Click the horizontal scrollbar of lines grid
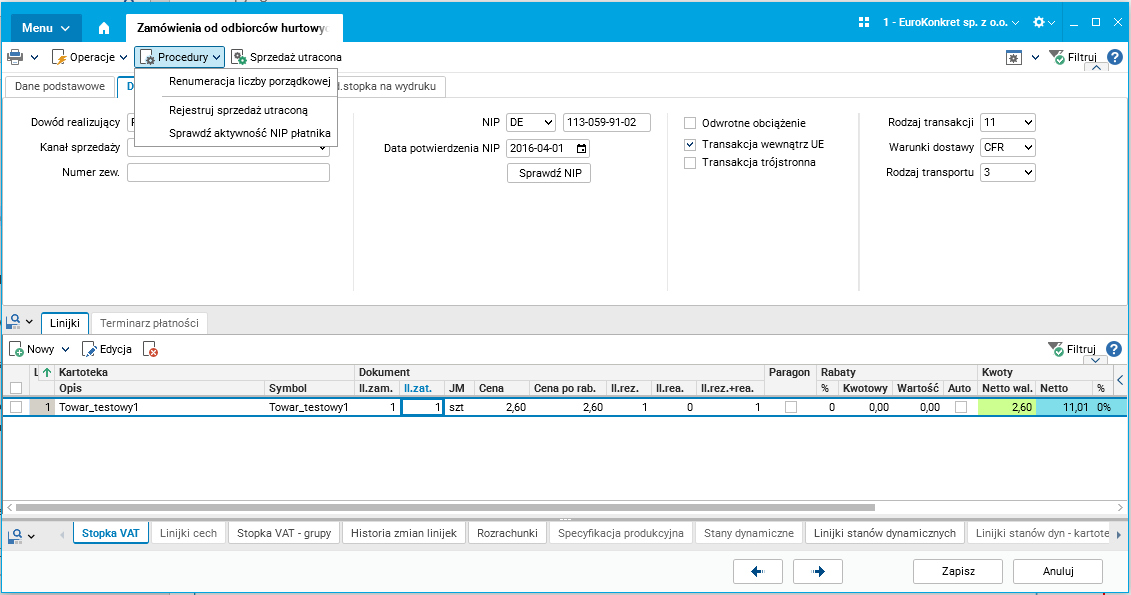 click(445, 508)
